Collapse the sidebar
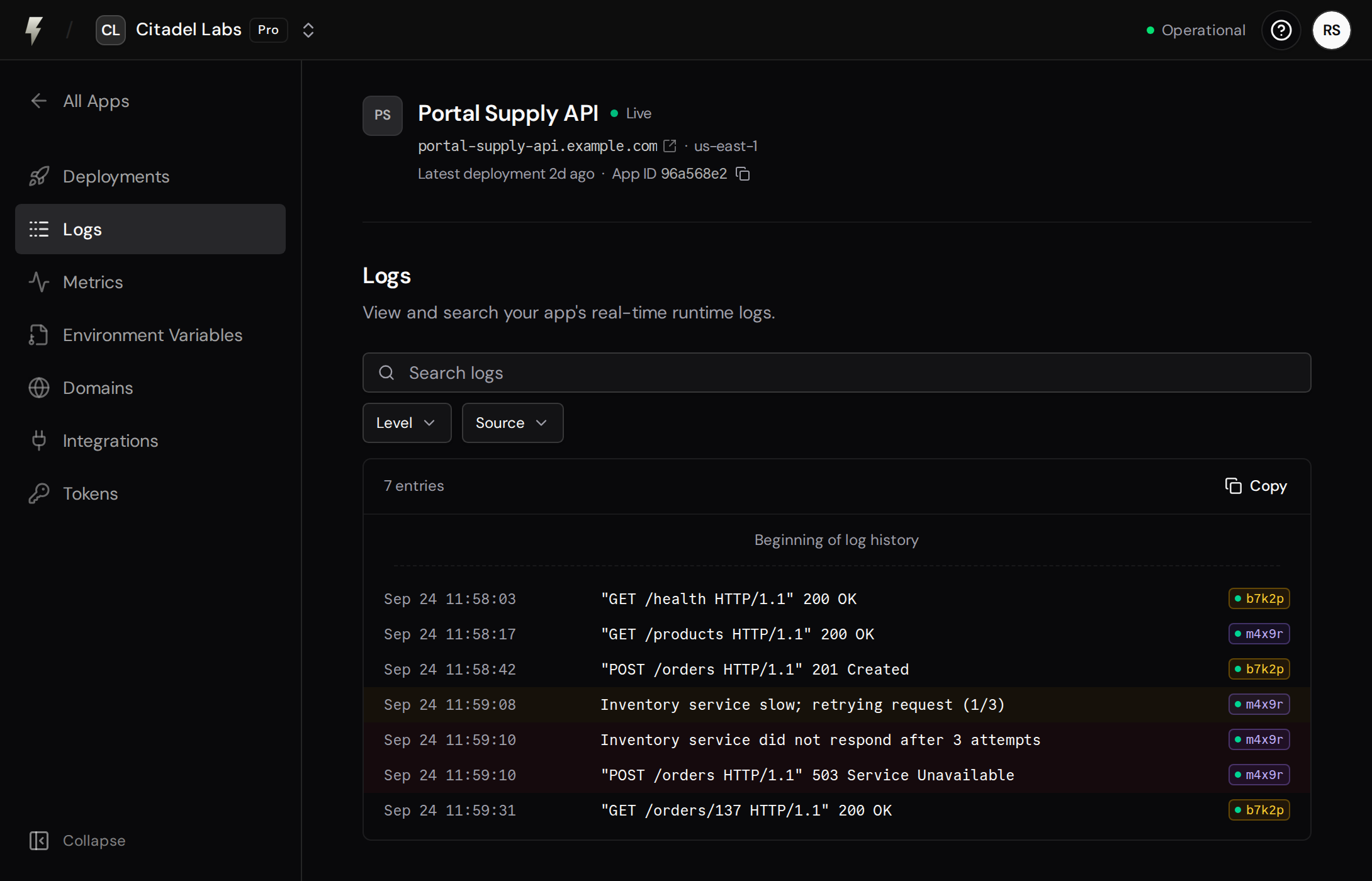 pyautogui.click(x=77, y=841)
